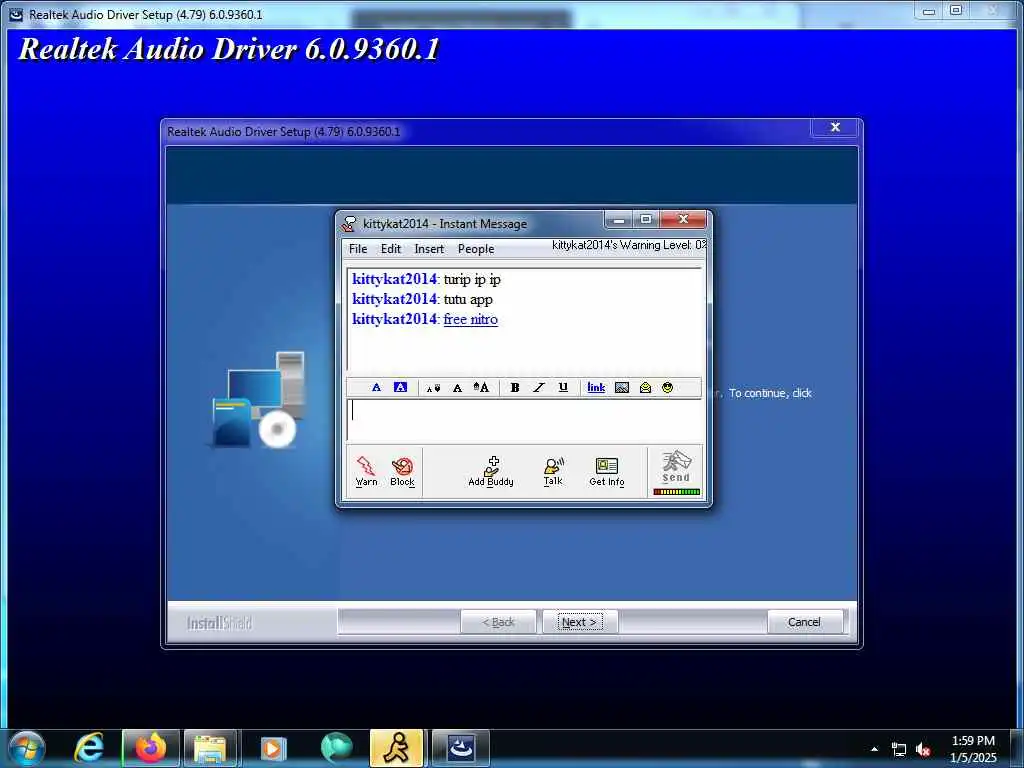Send the instant message
Image resolution: width=1024 pixels, height=768 pixels.
(676, 472)
